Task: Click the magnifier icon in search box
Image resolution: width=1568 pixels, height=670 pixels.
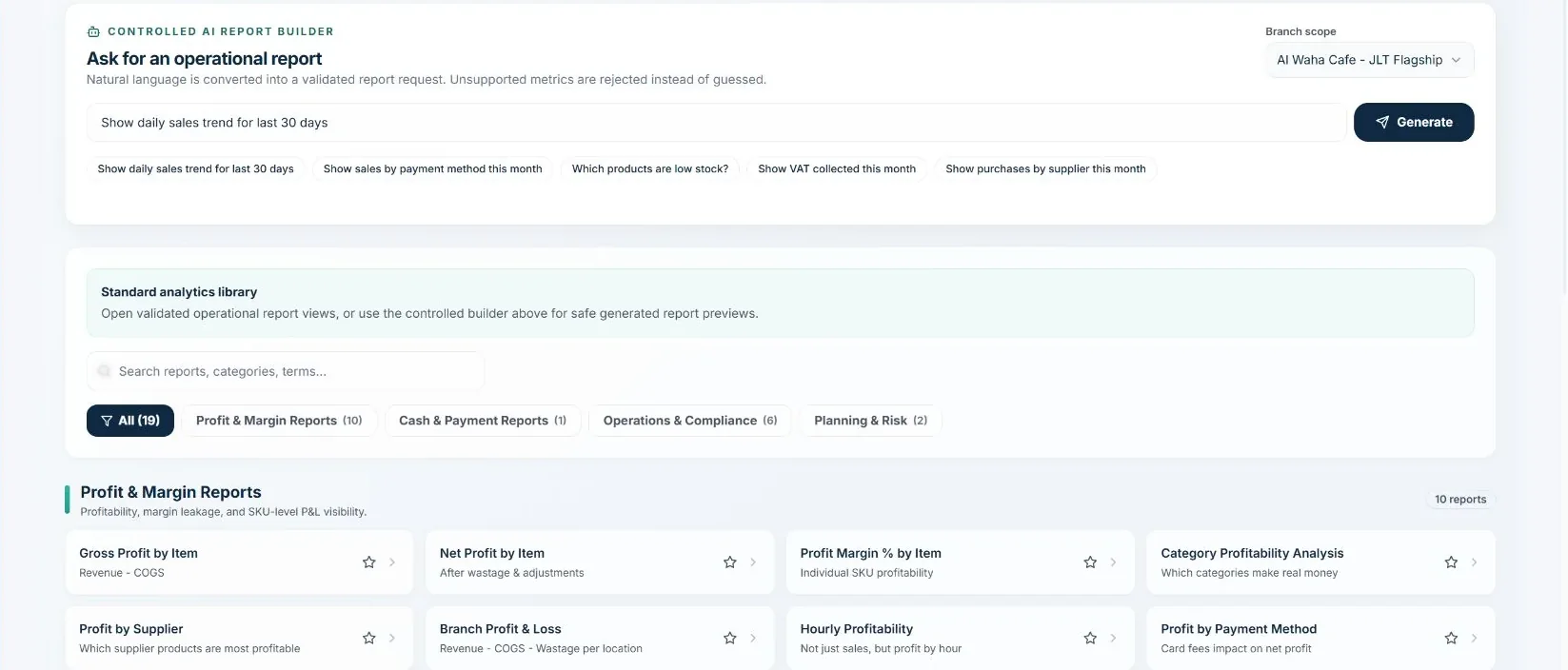Action: [104, 371]
